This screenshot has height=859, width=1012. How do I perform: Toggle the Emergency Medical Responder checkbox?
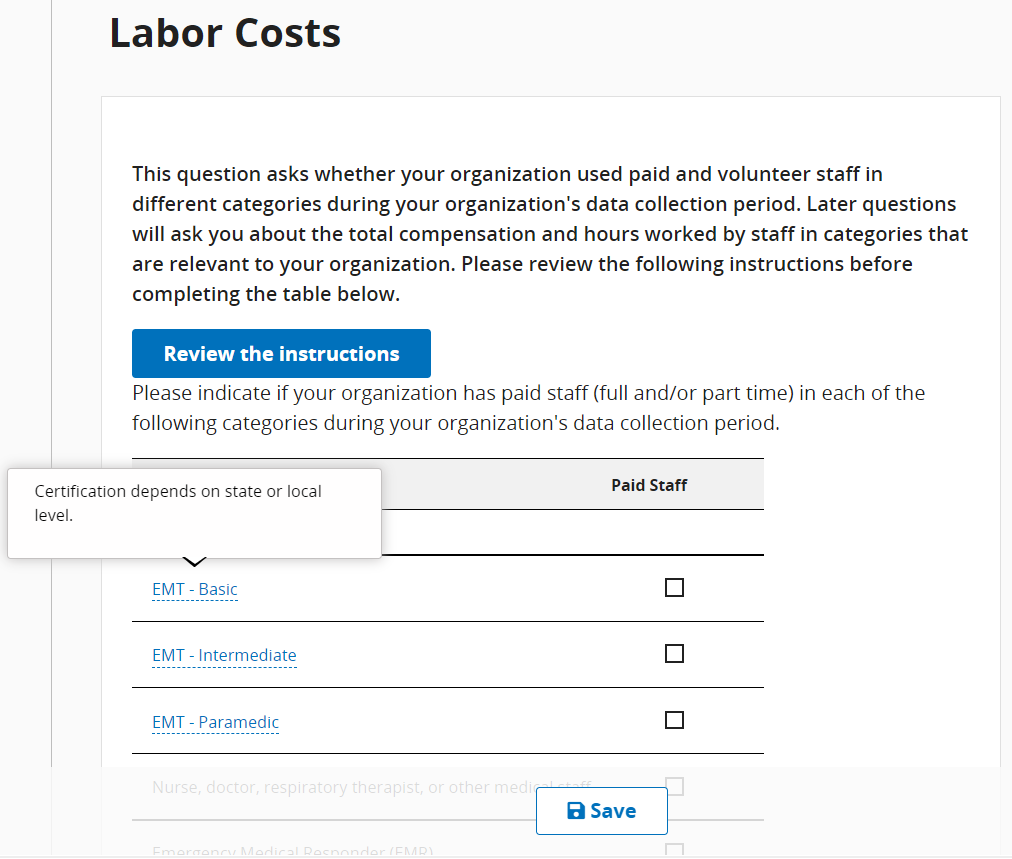pos(674,850)
